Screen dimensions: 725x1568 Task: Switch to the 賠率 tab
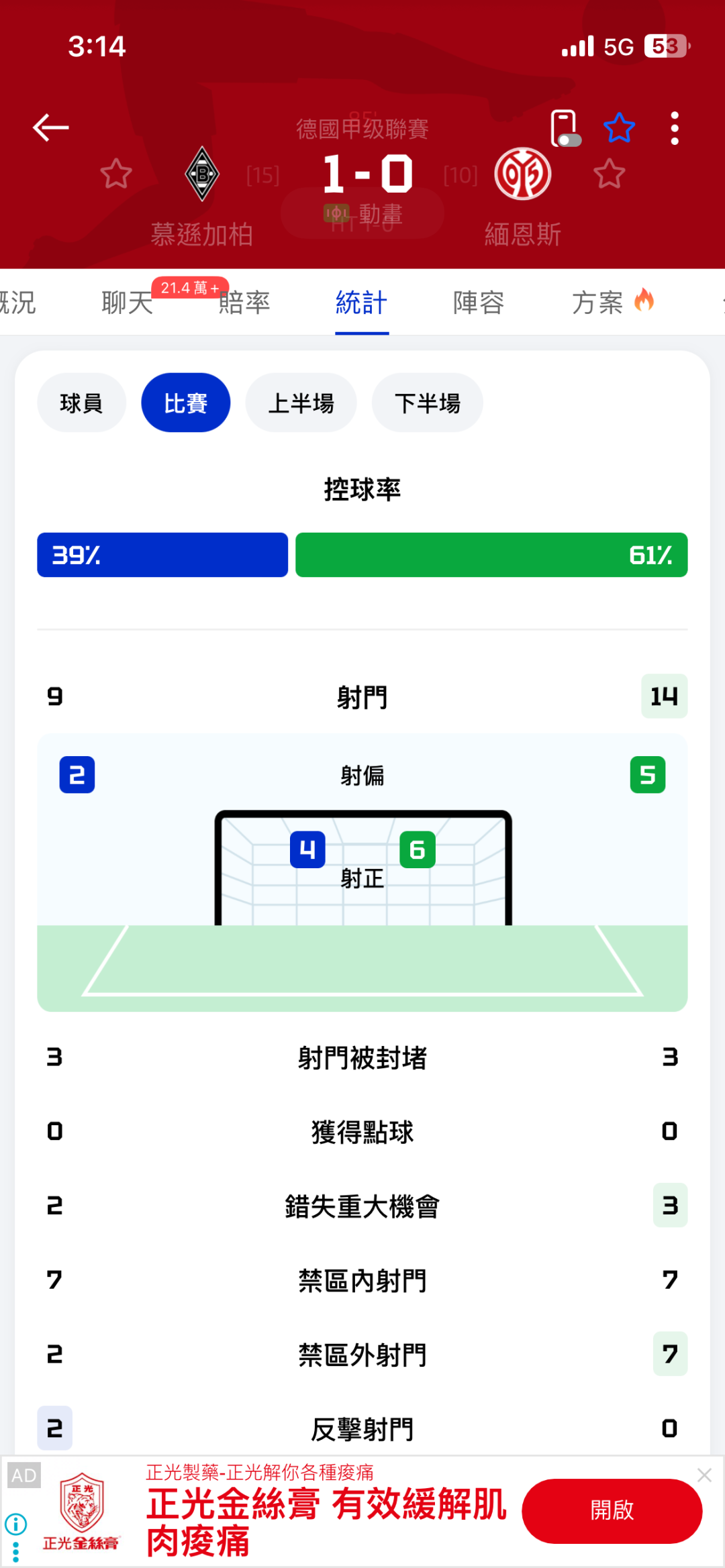point(244,303)
